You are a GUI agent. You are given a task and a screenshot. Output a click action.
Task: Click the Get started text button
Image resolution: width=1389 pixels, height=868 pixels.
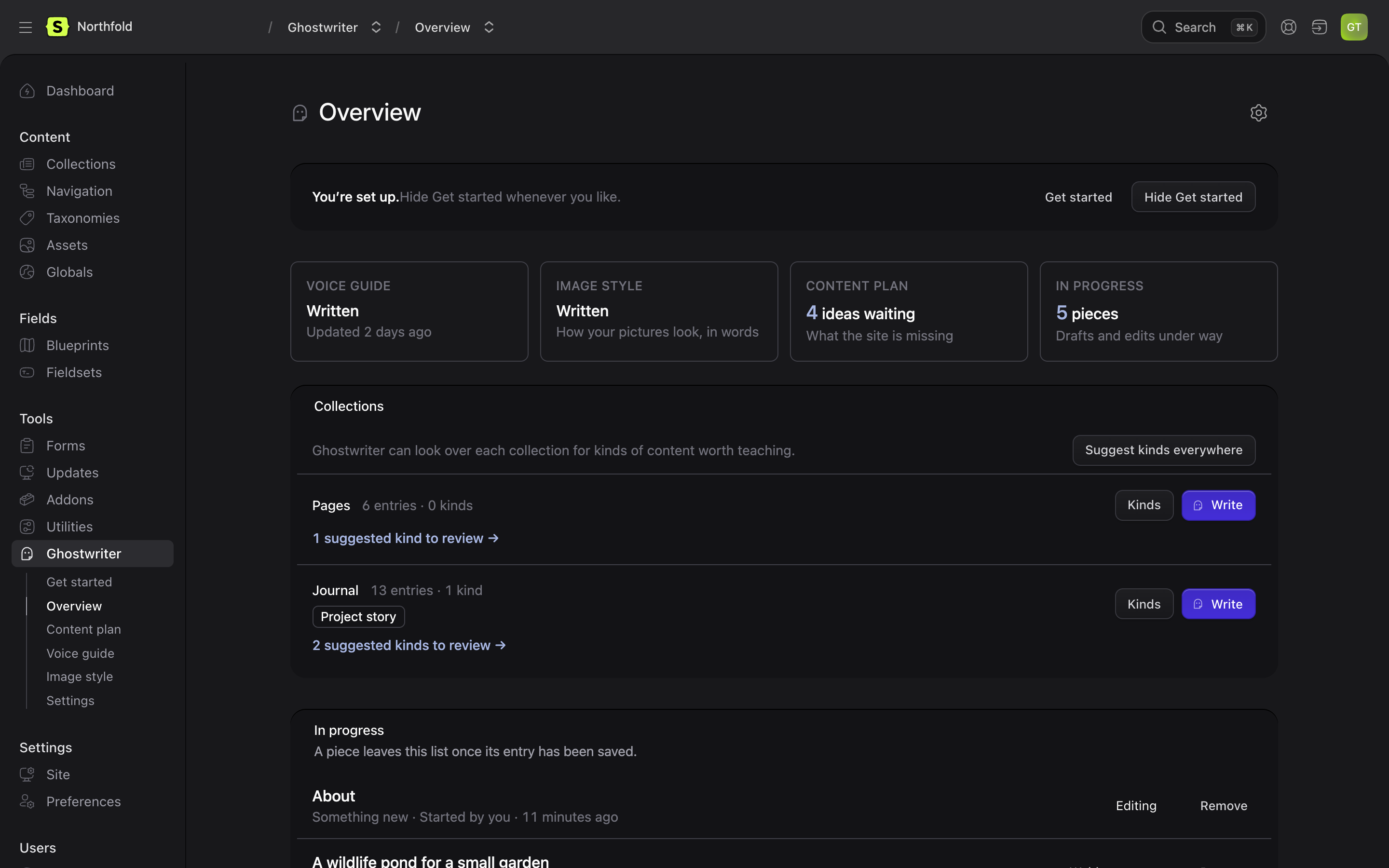(1078, 197)
